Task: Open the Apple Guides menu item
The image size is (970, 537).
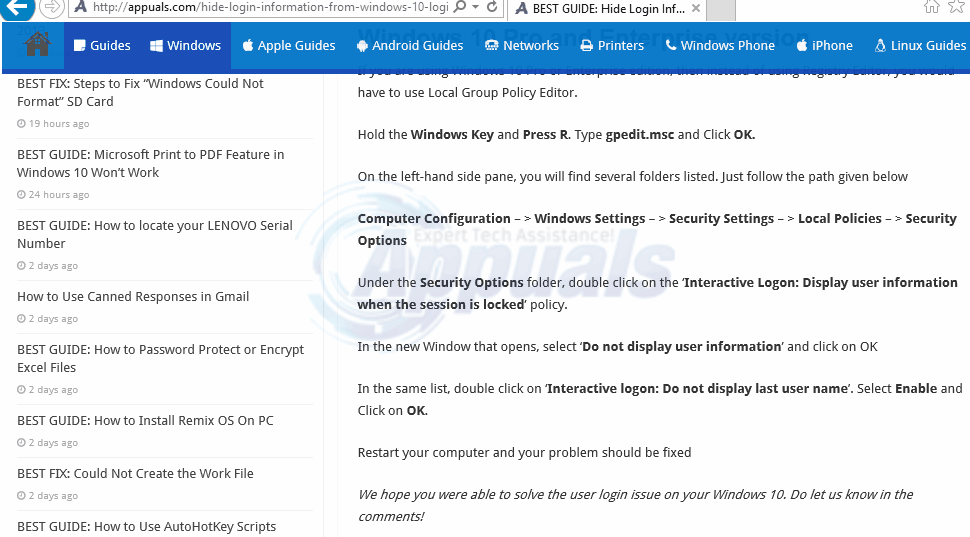Action: coord(289,45)
